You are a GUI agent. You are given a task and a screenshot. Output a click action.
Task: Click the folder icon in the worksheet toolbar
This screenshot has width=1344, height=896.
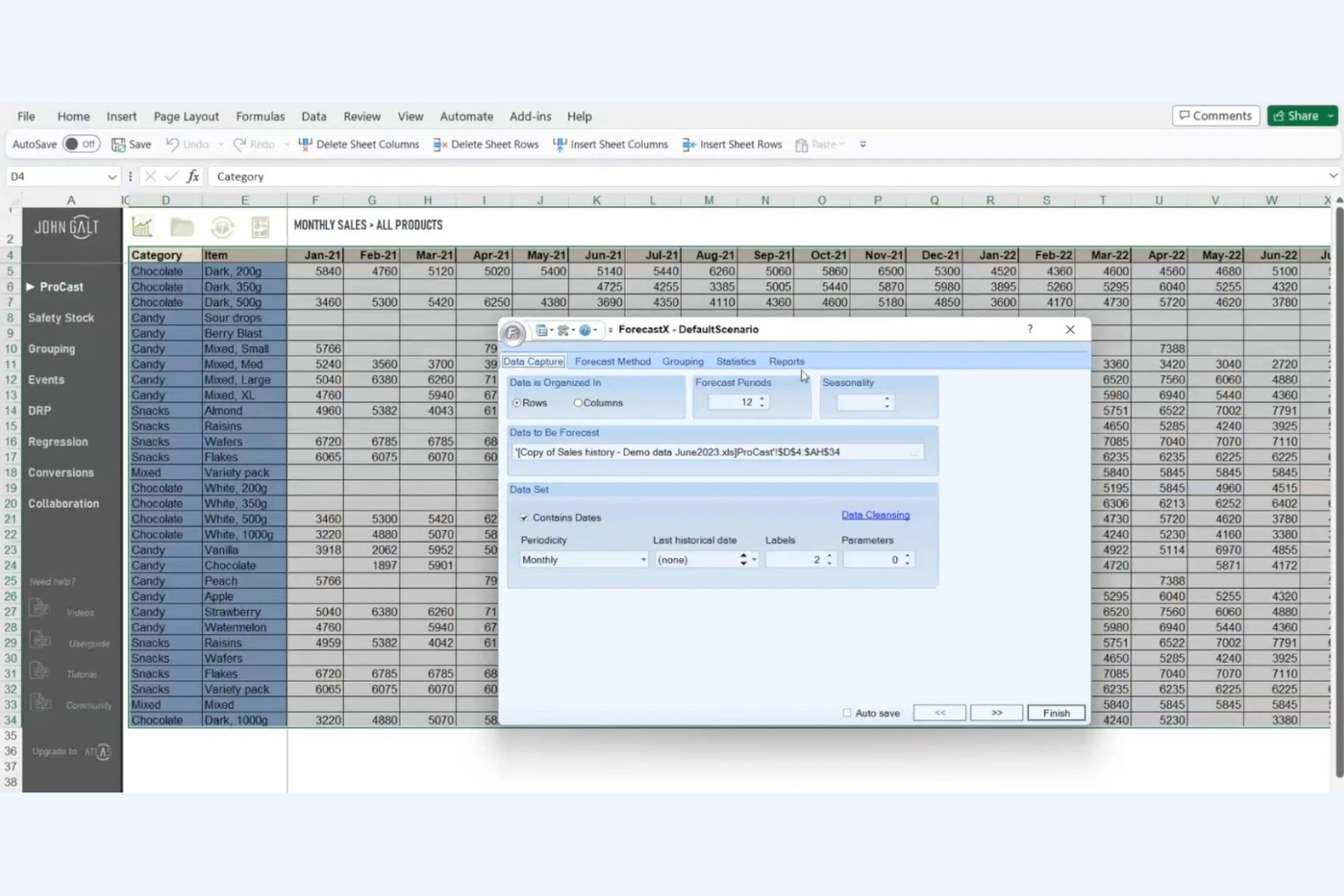[182, 225]
